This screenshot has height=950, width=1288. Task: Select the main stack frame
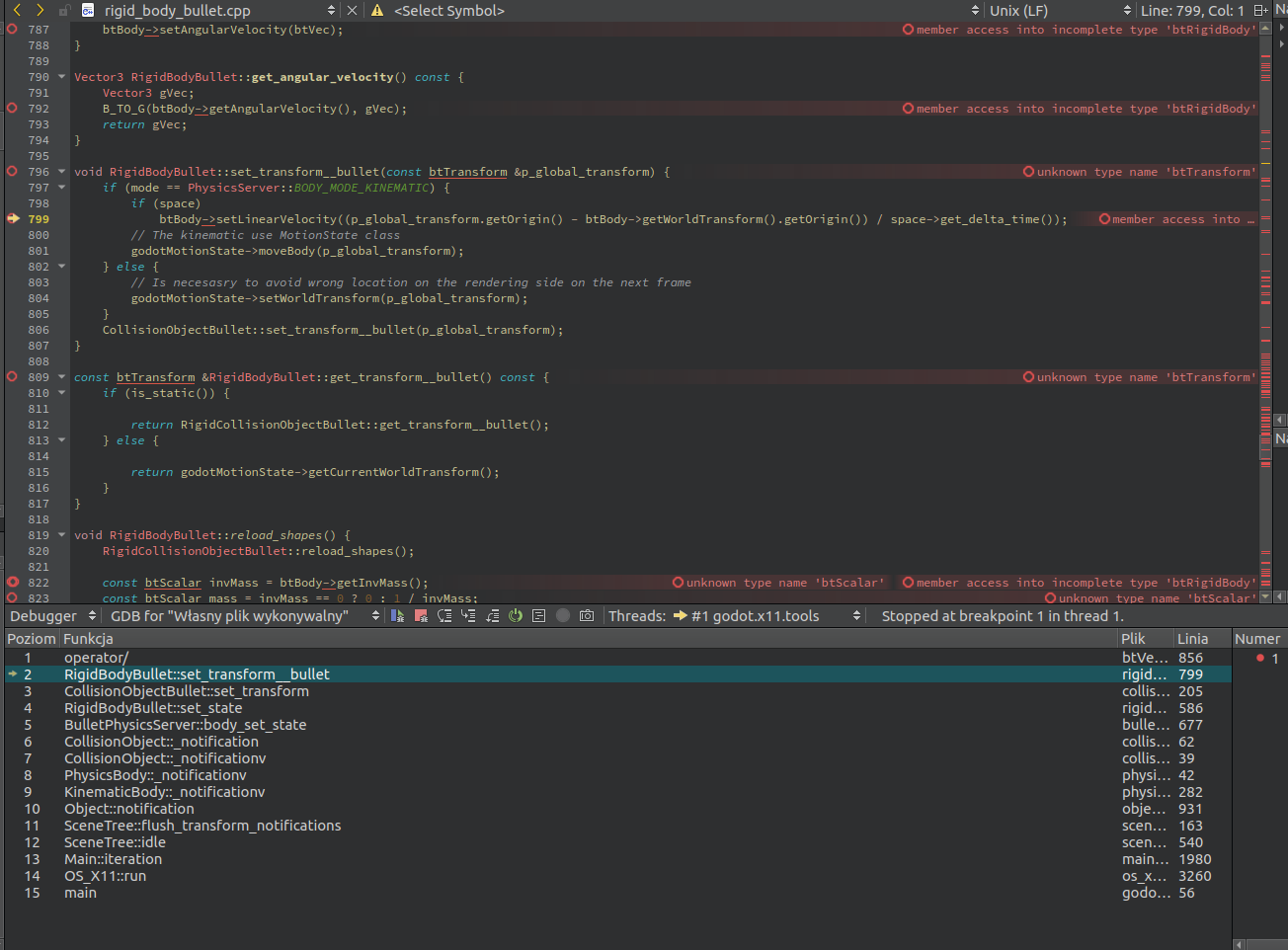[x=617, y=892]
